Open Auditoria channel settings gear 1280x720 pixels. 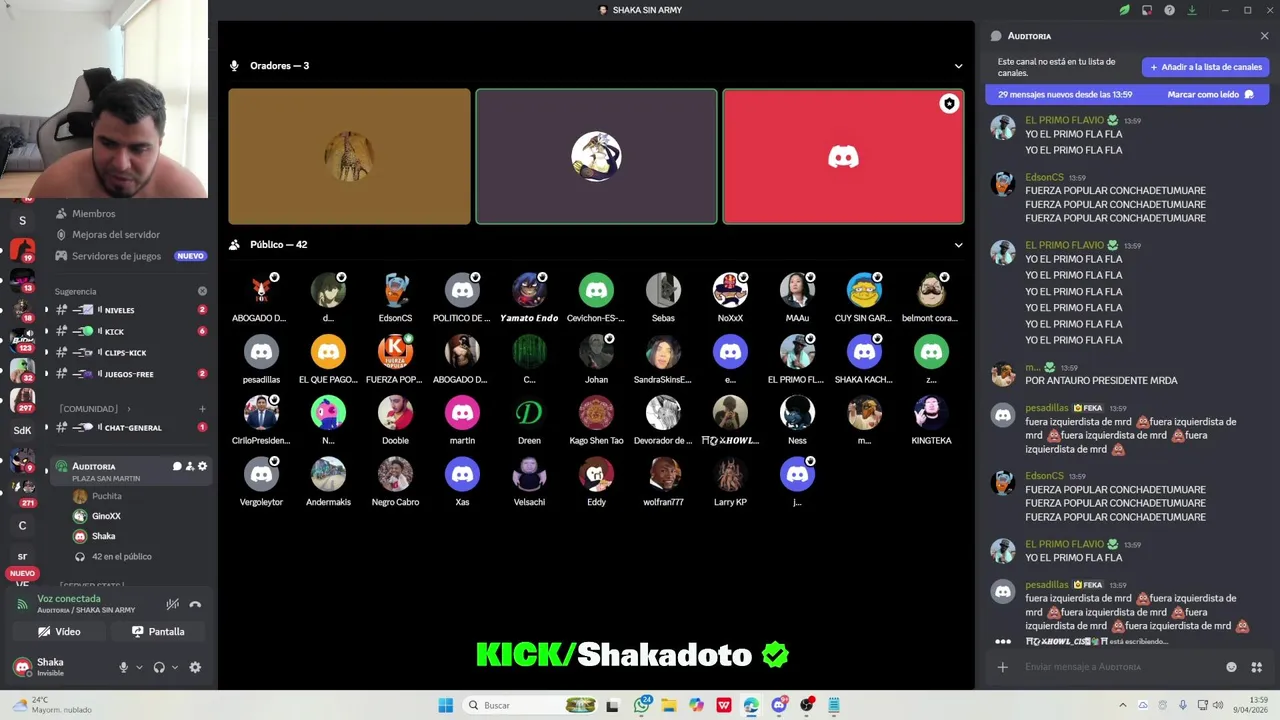point(202,466)
